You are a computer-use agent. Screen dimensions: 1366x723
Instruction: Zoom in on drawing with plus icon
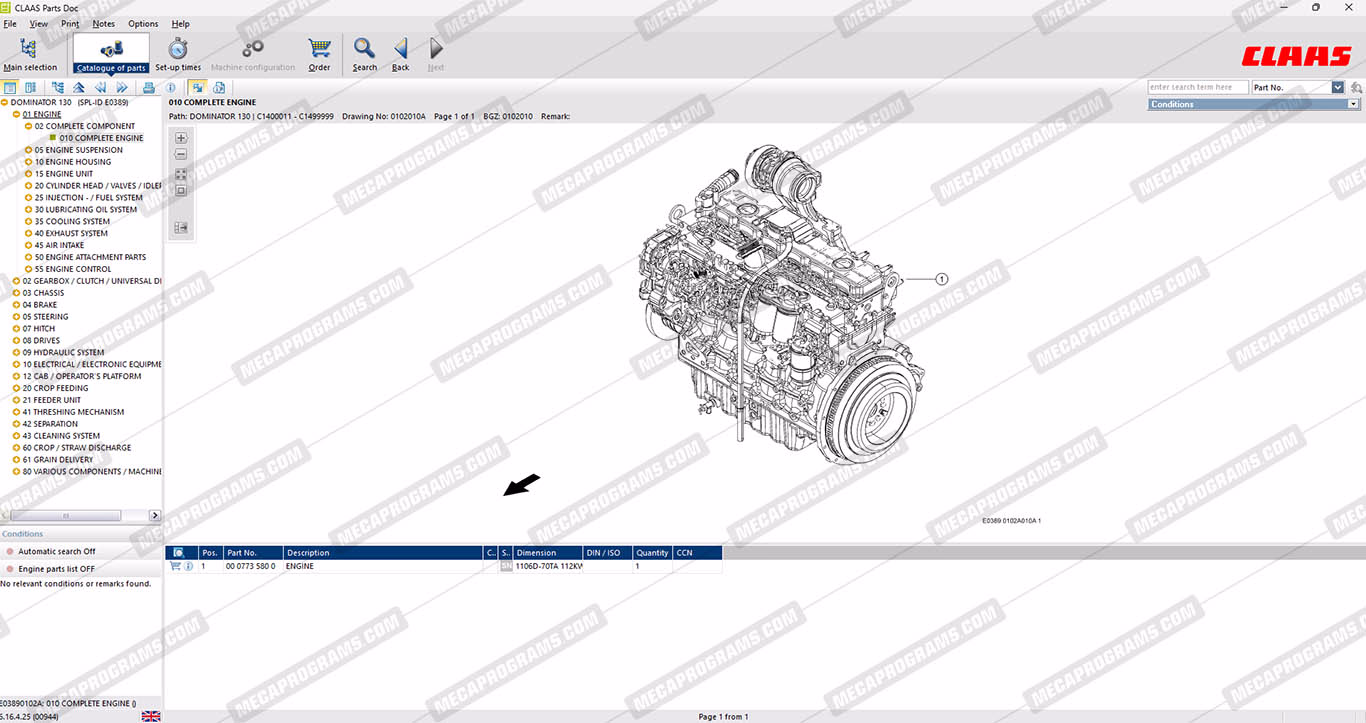coord(181,138)
